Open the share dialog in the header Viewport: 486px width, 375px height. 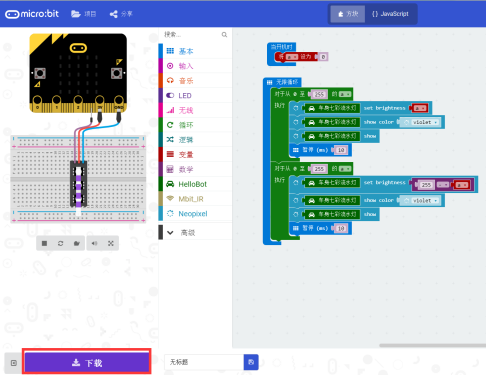tap(121, 14)
